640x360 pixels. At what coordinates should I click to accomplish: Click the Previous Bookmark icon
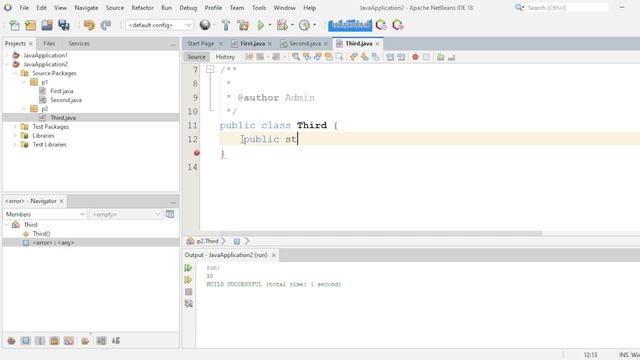[x=353, y=57]
